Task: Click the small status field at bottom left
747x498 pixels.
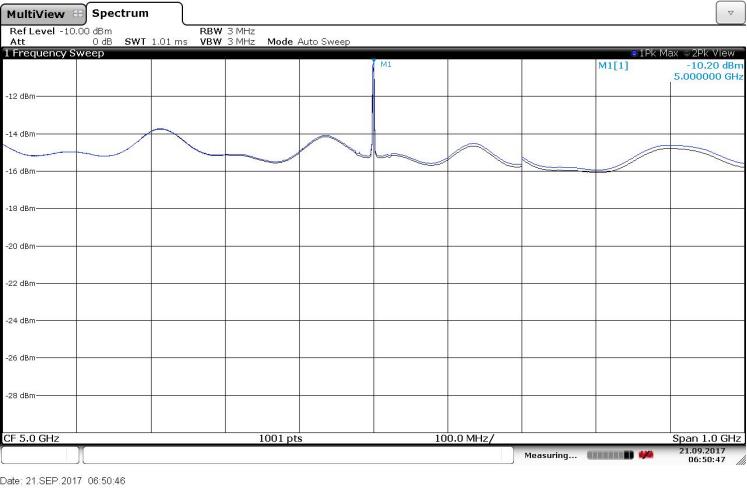Action: 40,455
